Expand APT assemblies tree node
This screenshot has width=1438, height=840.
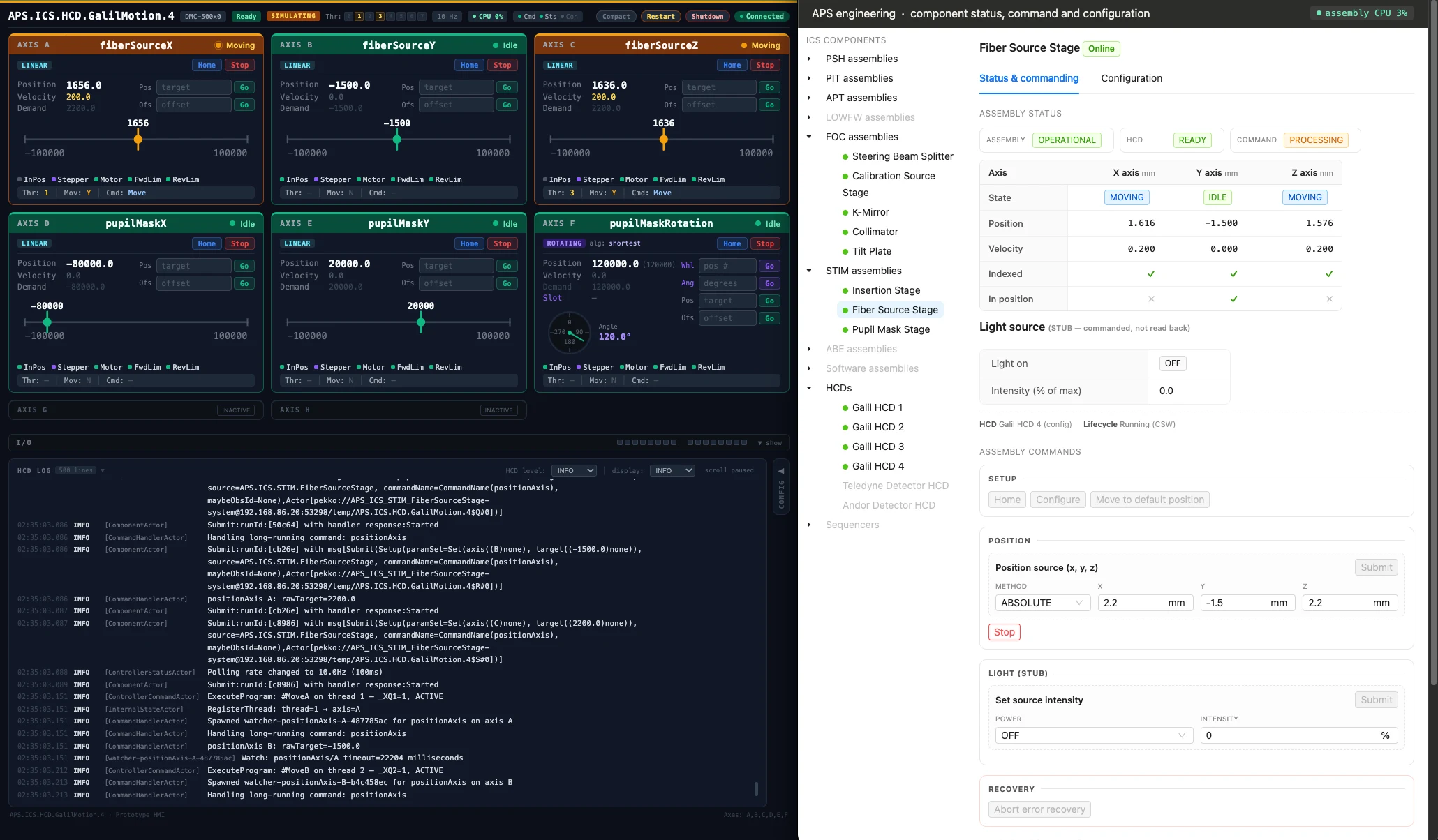(809, 98)
